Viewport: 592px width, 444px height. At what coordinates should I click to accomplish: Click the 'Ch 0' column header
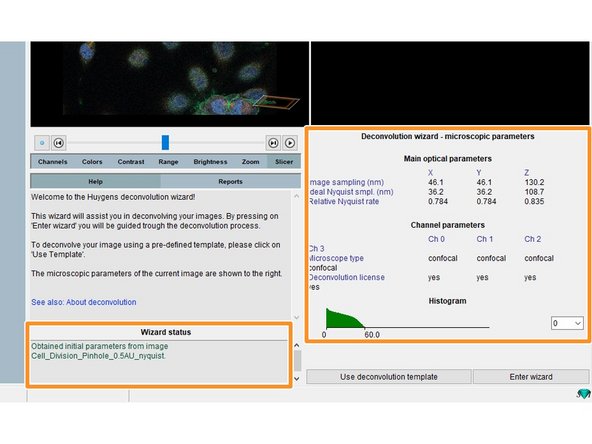[436, 239]
